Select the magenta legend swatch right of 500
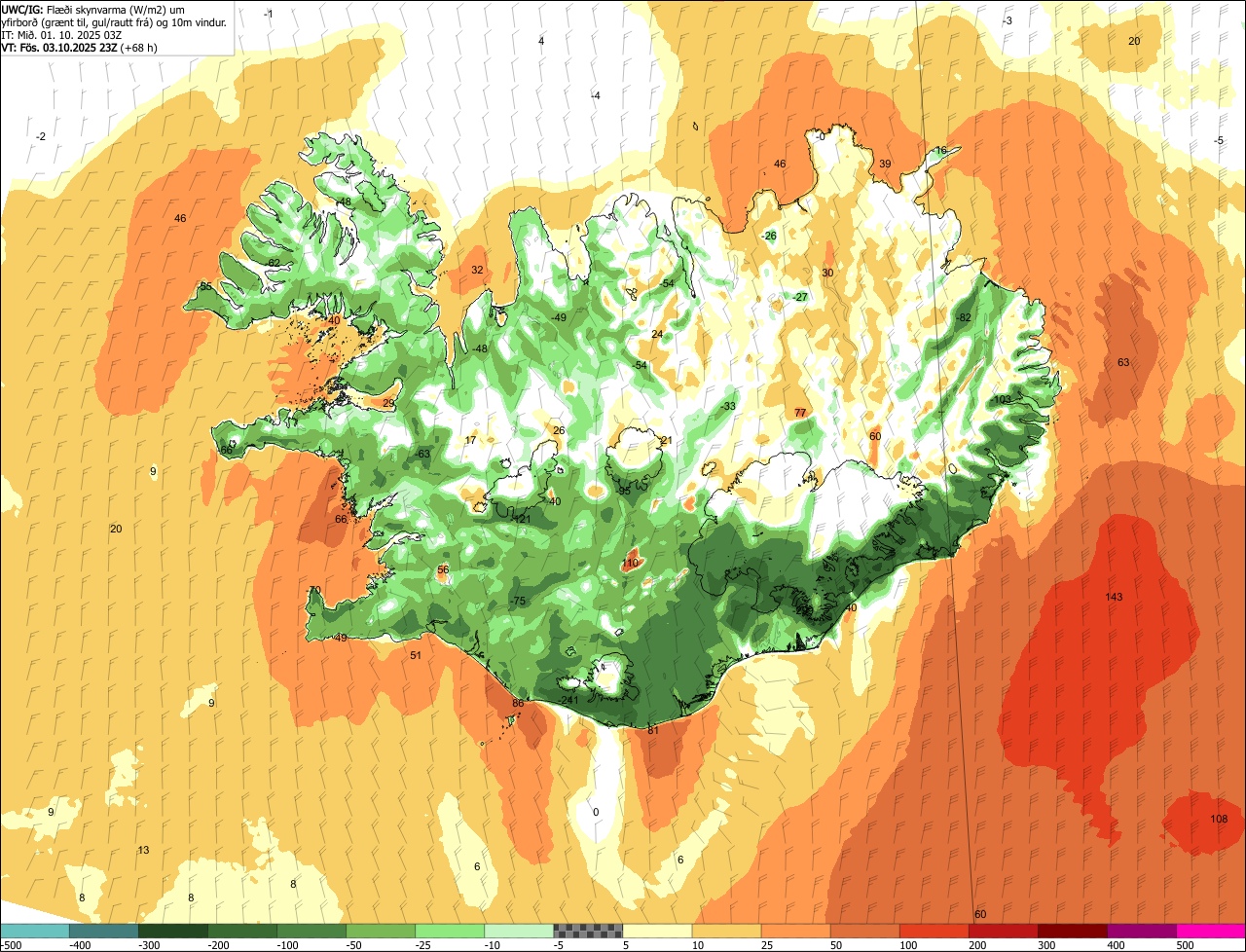 click(x=1211, y=931)
